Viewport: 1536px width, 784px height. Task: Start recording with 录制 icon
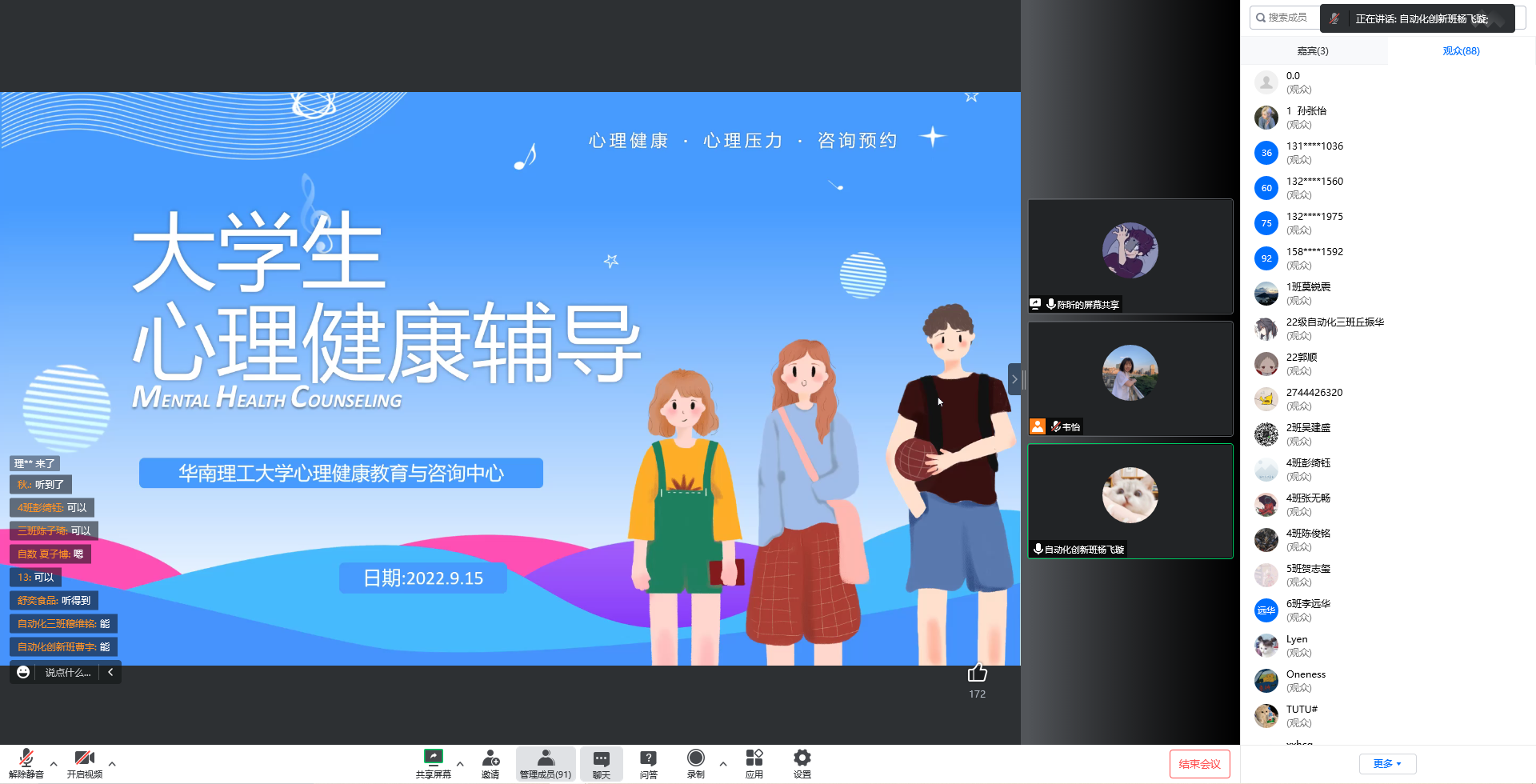click(696, 763)
